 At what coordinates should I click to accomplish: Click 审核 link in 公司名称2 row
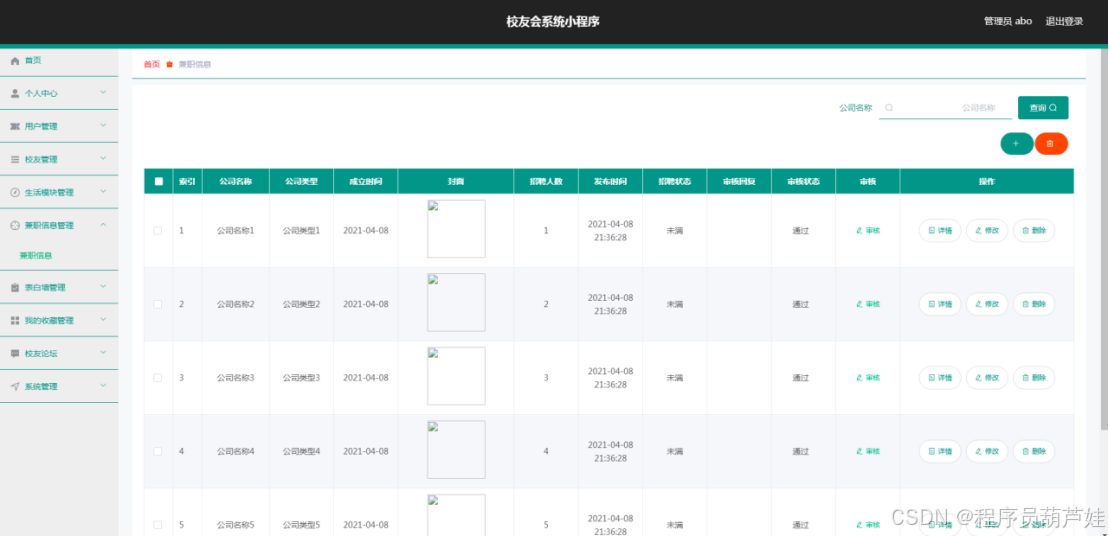(867, 304)
